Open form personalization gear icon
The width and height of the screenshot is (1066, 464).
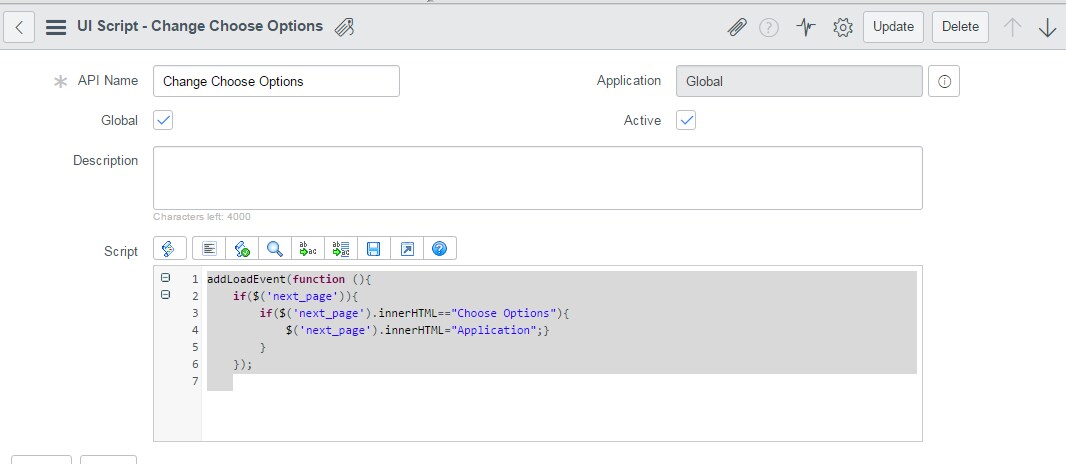[842, 27]
